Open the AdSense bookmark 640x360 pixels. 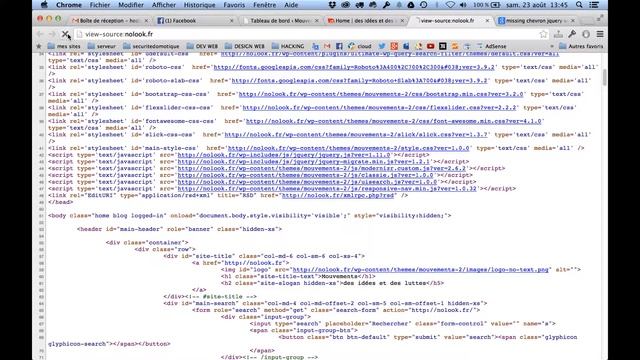pos(491,47)
